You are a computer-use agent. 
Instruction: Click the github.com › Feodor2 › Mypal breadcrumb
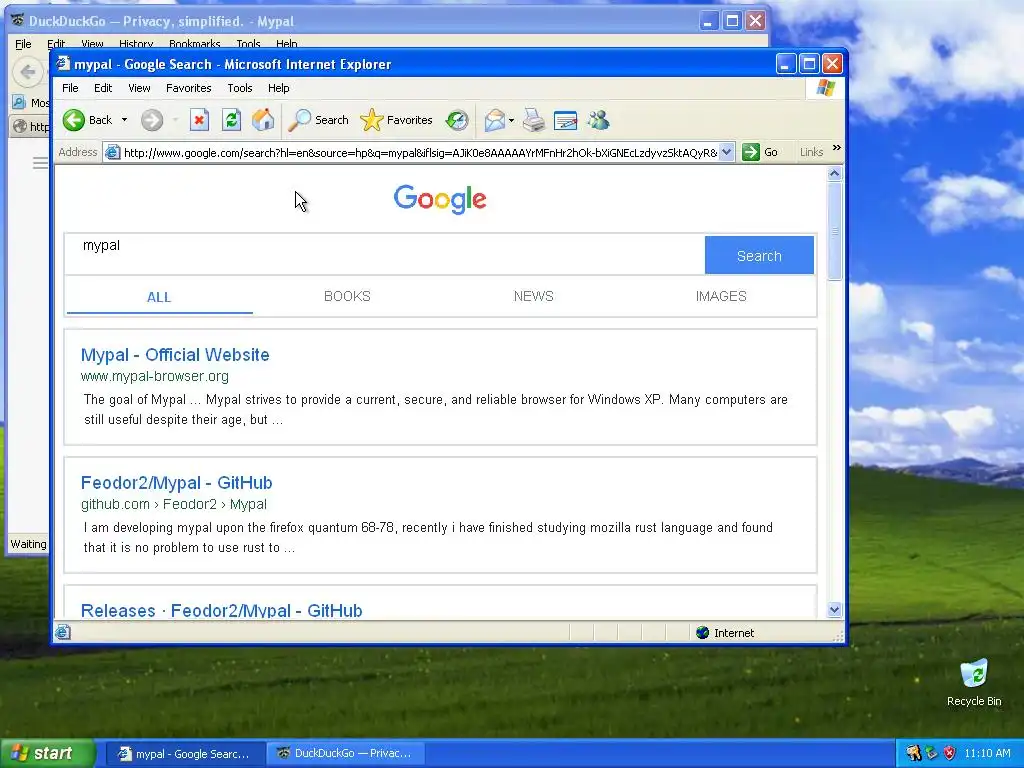174,504
